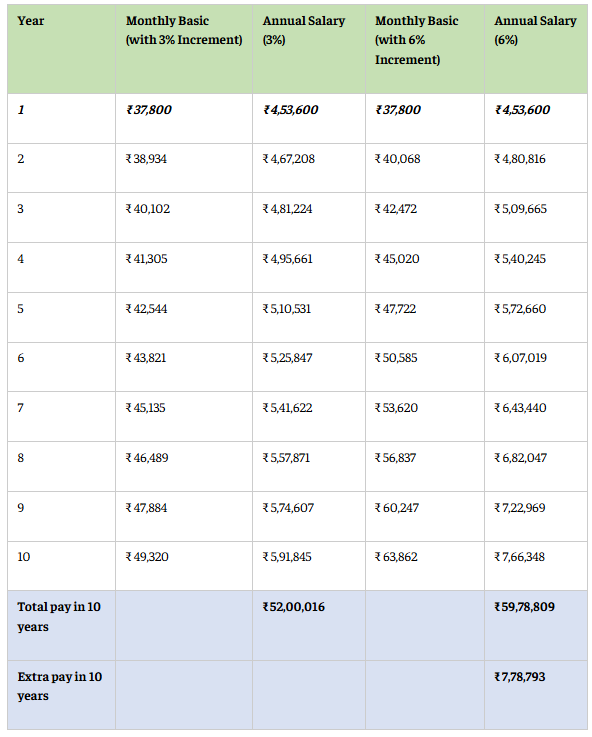Select the ₹50,585 monthly basic cell
The image size is (592, 737).
pyautogui.click(x=396, y=358)
